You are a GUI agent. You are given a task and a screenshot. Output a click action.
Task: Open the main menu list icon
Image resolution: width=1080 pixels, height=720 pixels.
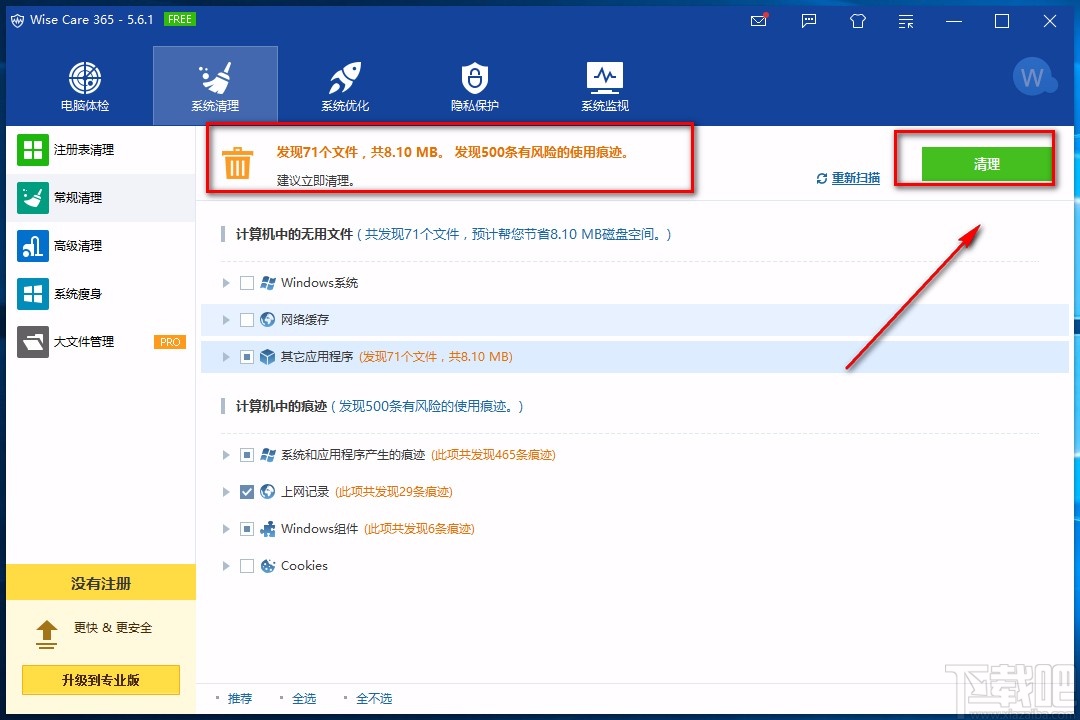[906, 21]
